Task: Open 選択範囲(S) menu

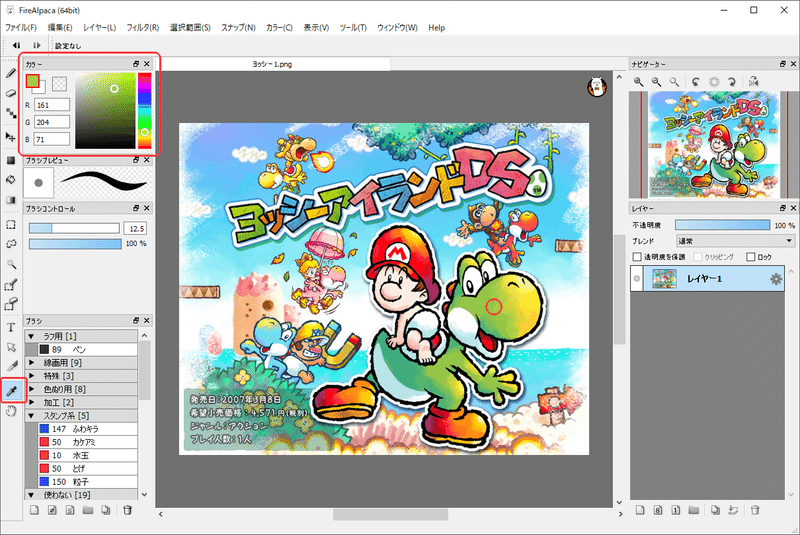Action: (x=190, y=28)
